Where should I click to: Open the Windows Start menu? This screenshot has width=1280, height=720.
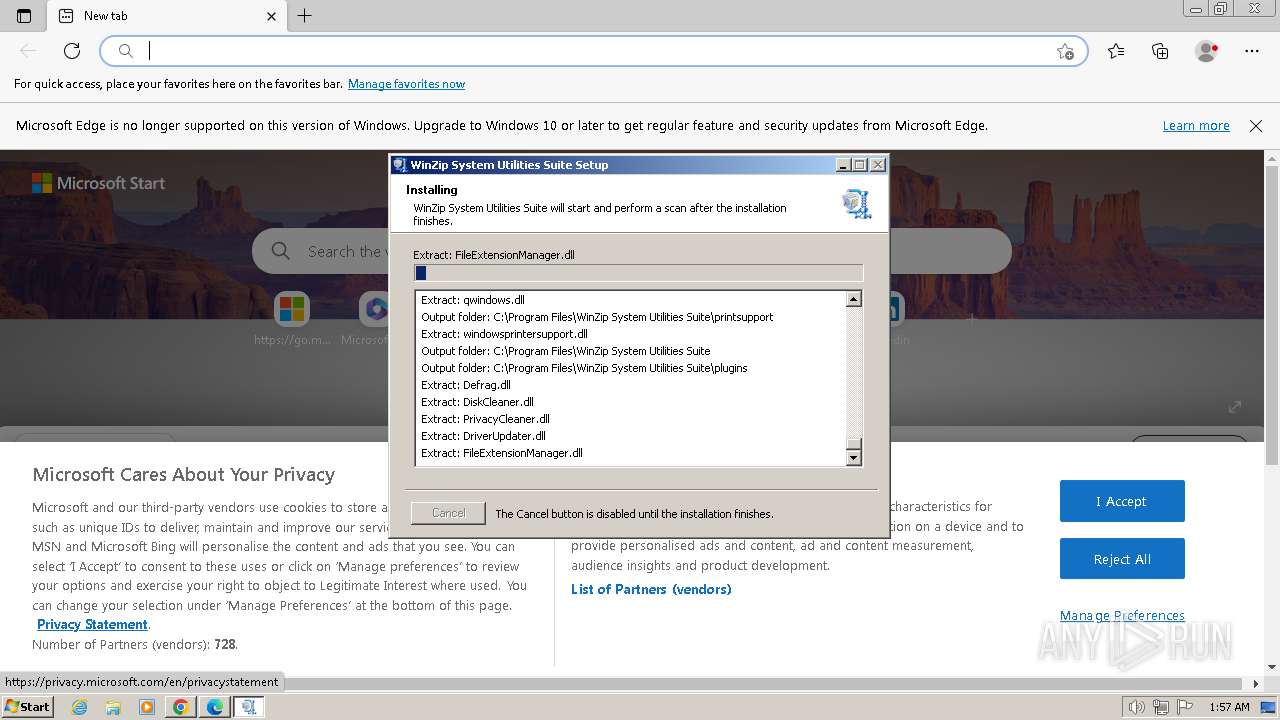(28, 707)
